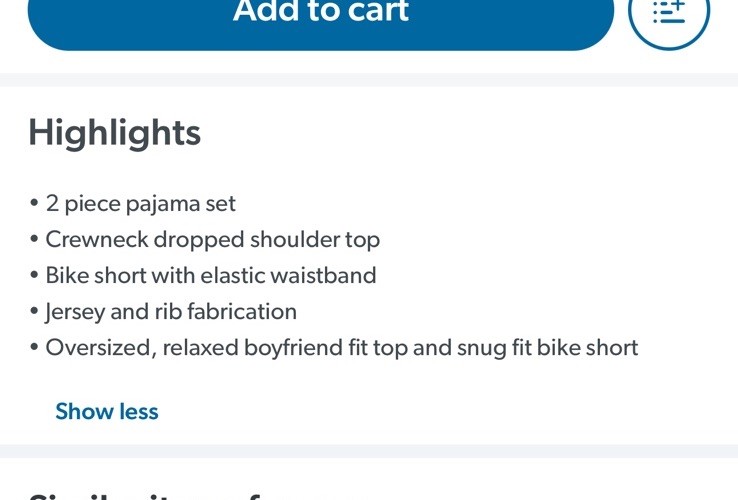Click the word 'Oversized' in the last highlight

[96, 348]
